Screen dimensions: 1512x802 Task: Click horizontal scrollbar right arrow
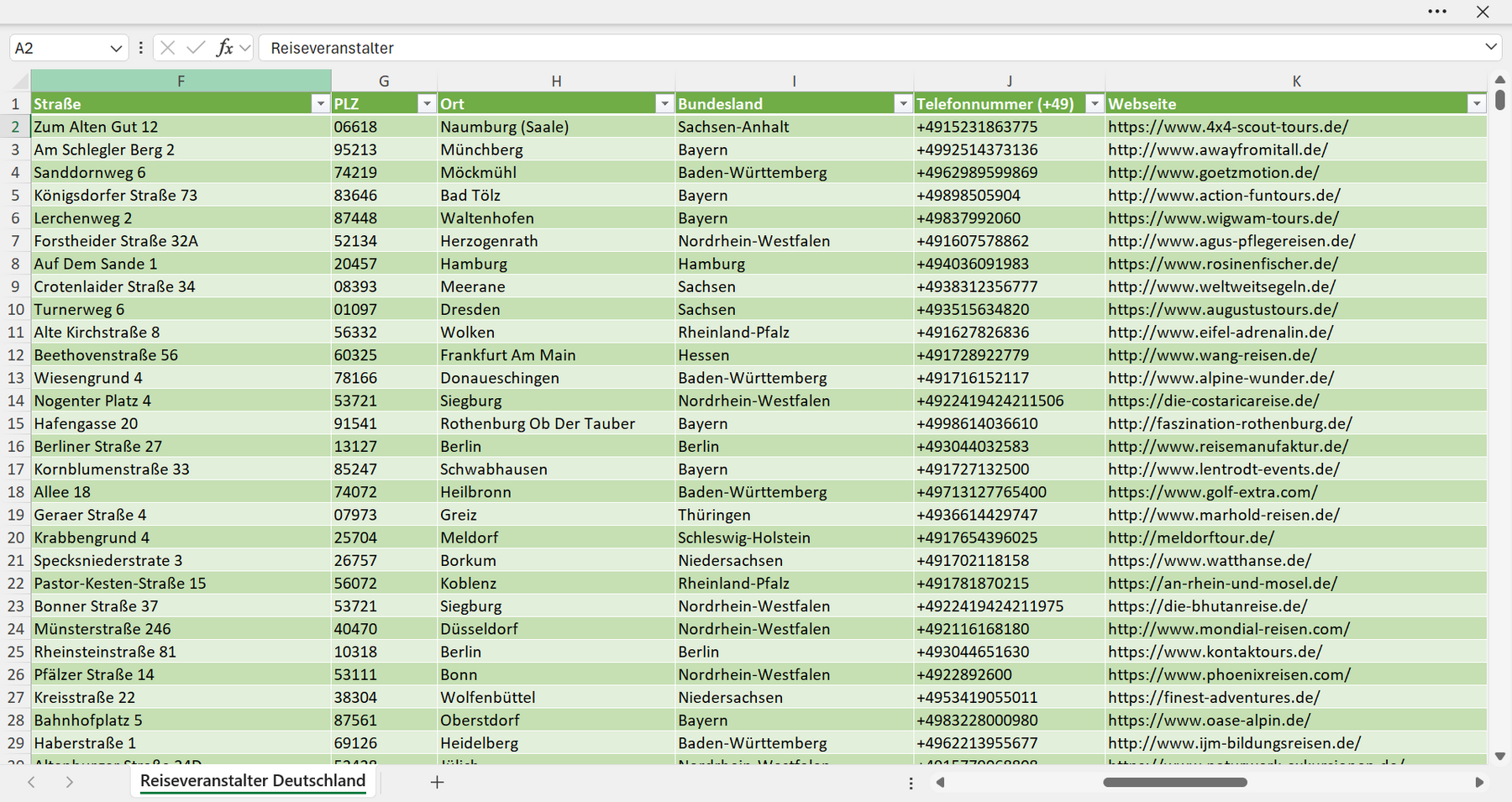pos(1479,783)
